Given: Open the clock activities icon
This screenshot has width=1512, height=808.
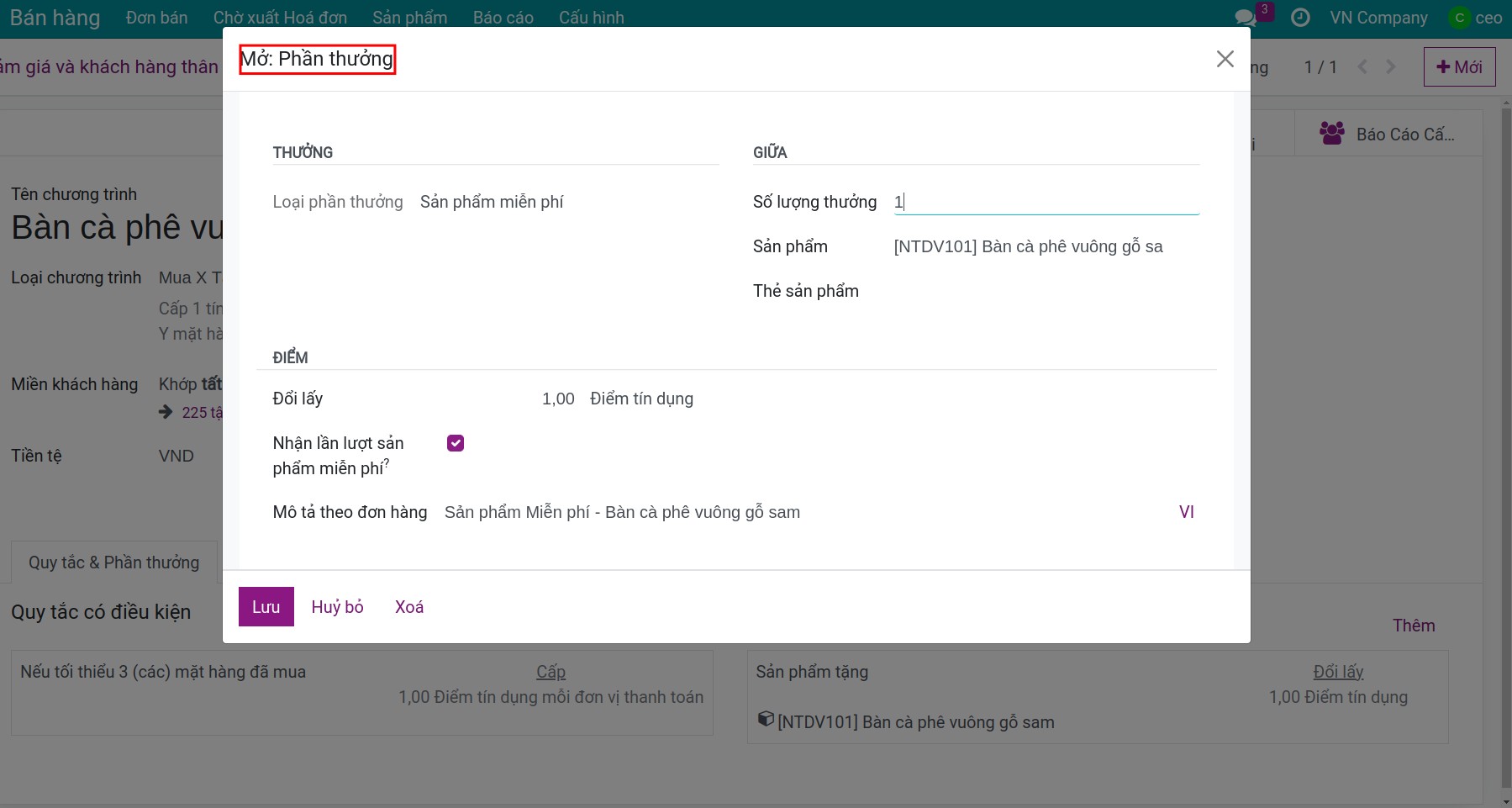Looking at the screenshot, I should coord(1299,18).
